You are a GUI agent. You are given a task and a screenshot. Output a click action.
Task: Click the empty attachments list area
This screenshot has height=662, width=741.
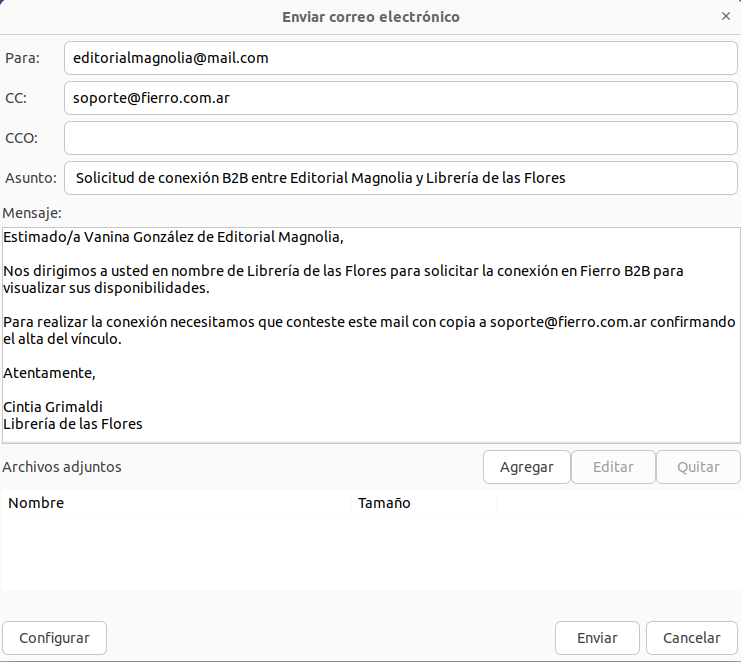pyautogui.click(x=371, y=552)
